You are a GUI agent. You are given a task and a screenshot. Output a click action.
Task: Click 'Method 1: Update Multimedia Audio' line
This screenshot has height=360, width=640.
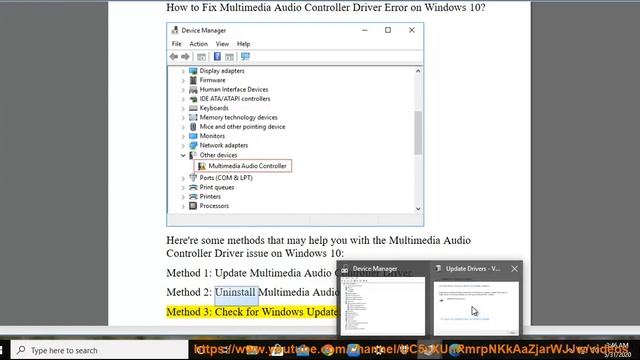(x=252, y=273)
